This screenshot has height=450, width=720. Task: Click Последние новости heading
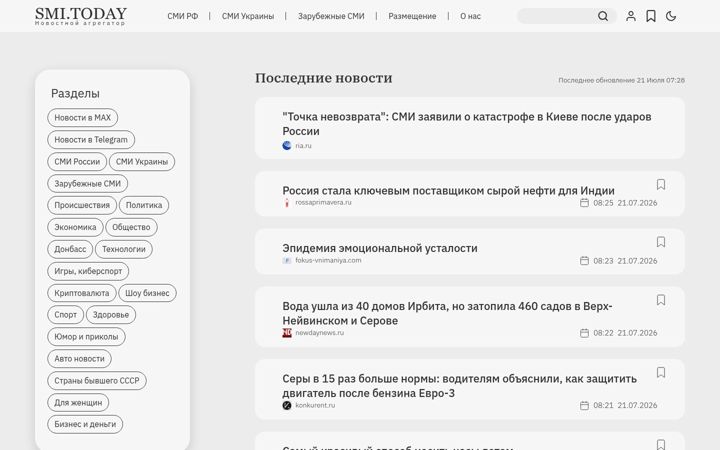tap(324, 78)
